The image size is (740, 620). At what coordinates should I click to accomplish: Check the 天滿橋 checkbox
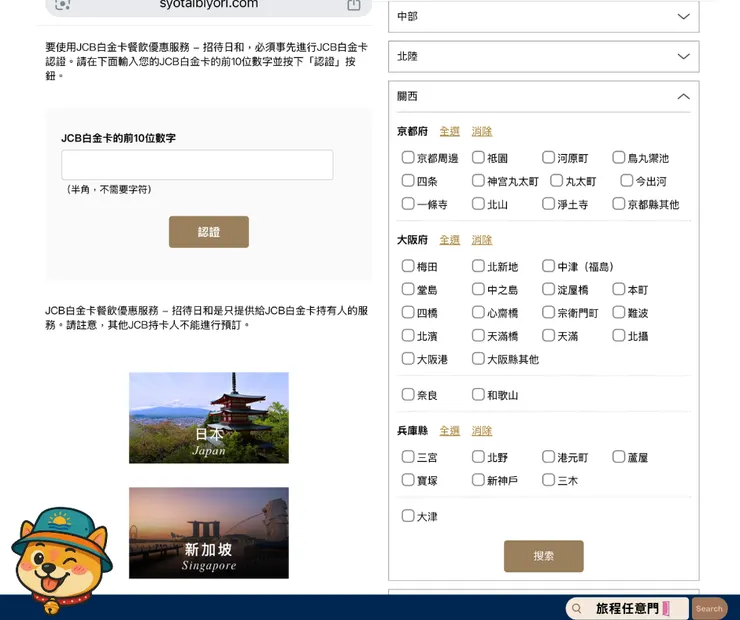(x=478, y=335)
